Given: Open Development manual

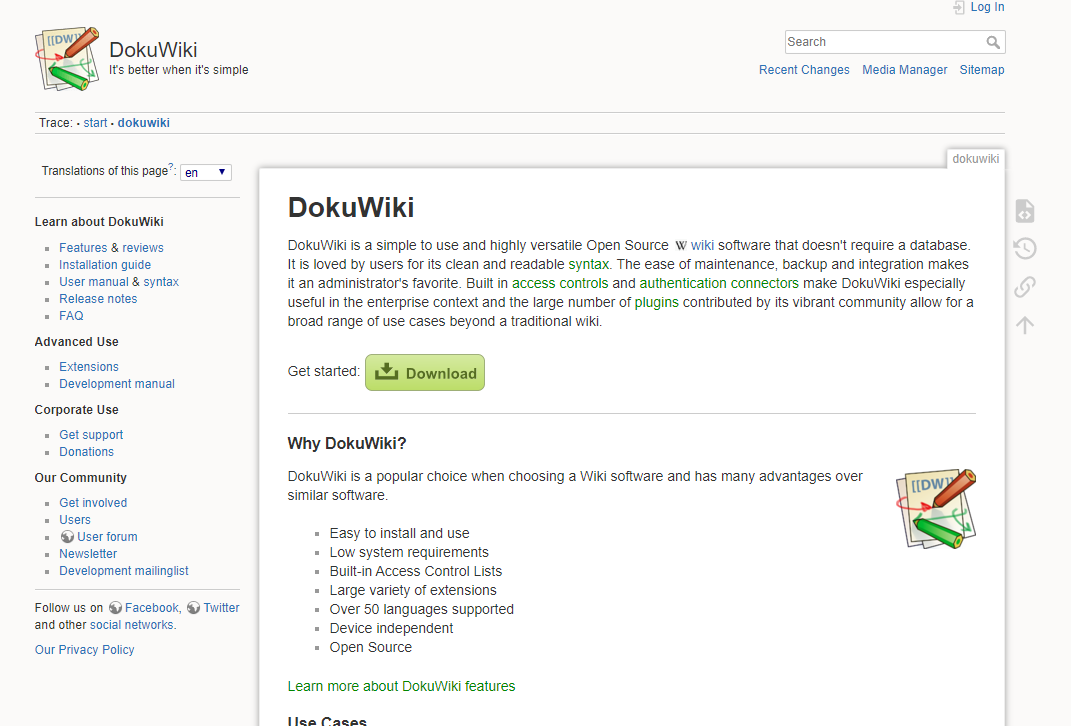Looking at the screenshot, I should [117, 384].
